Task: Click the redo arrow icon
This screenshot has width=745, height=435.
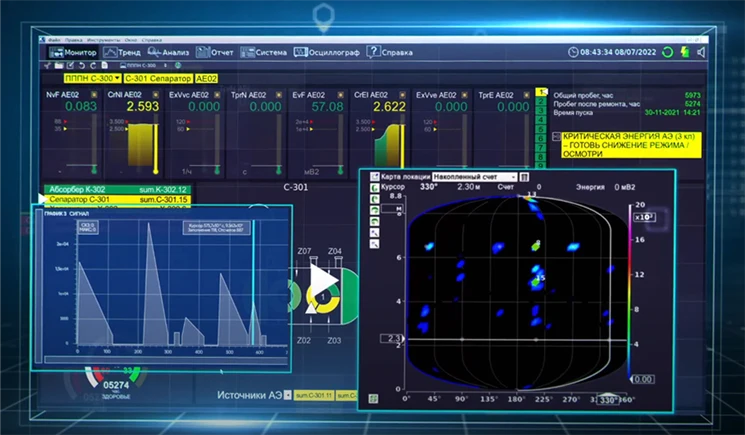Action: click(x=93, y=66)
